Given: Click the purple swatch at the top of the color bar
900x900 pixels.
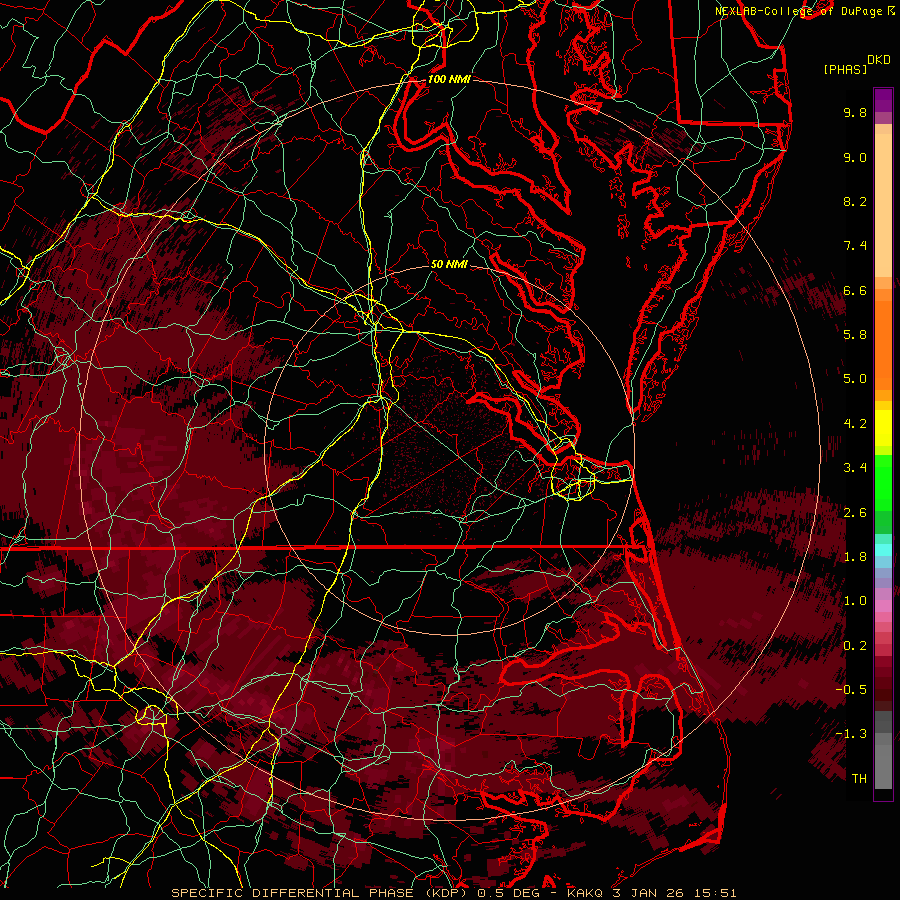Looking at the screenshot, I should [x=883, y=100].
